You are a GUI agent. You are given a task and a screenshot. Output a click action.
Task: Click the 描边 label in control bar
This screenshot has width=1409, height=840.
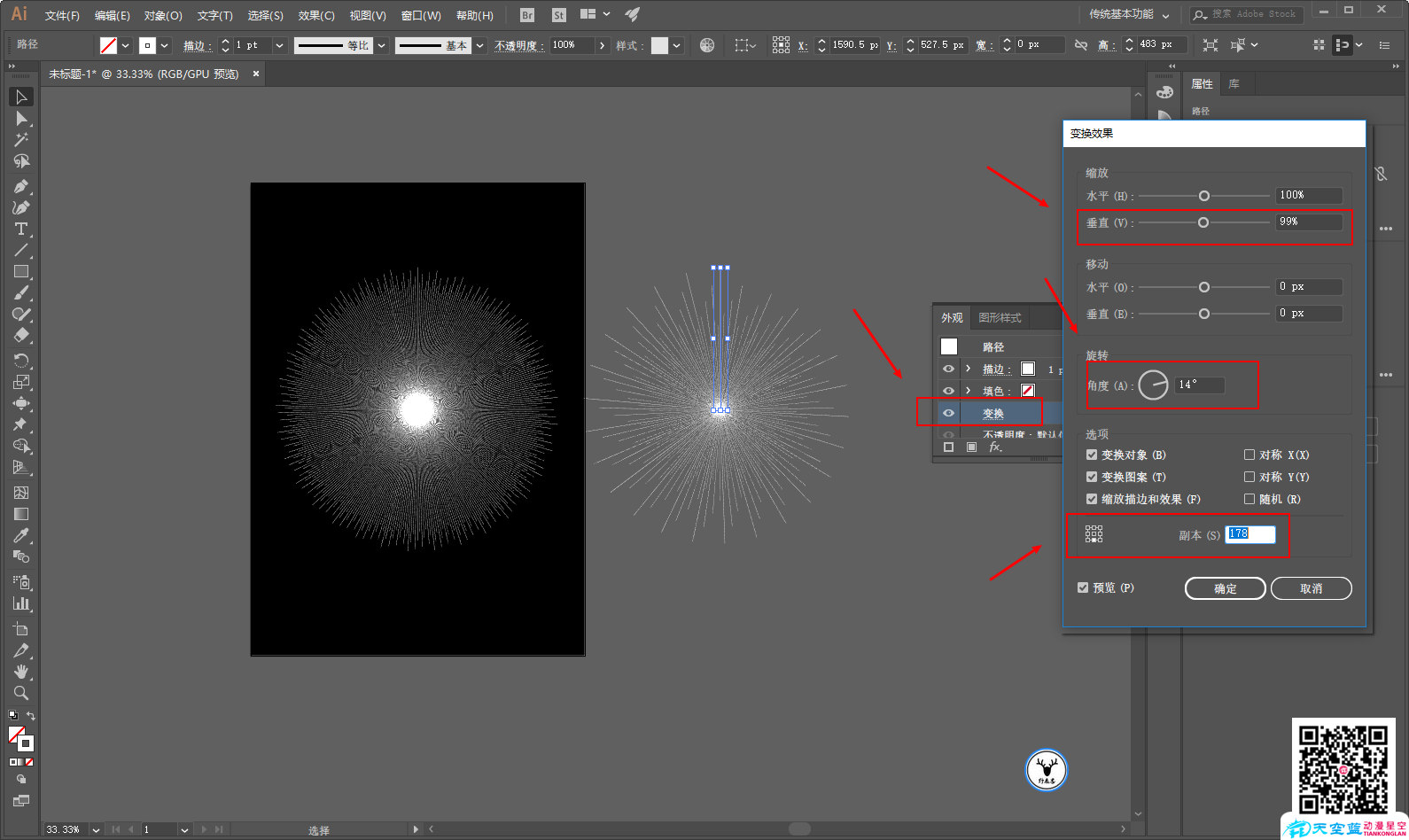click(197, 45)
